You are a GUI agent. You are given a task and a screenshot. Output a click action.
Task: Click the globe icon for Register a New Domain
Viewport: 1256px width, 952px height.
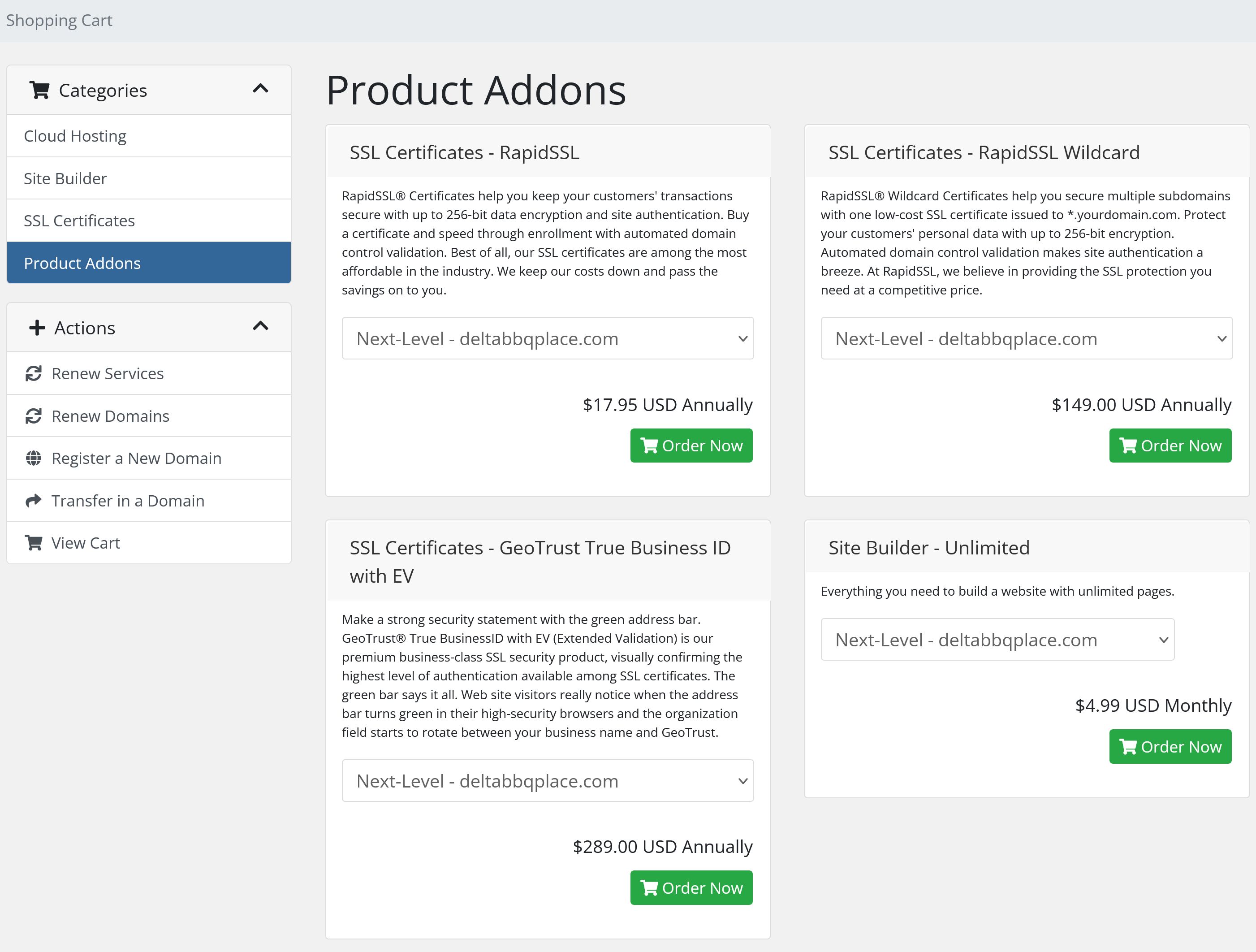pyautogui.click(x=34, y=458)
